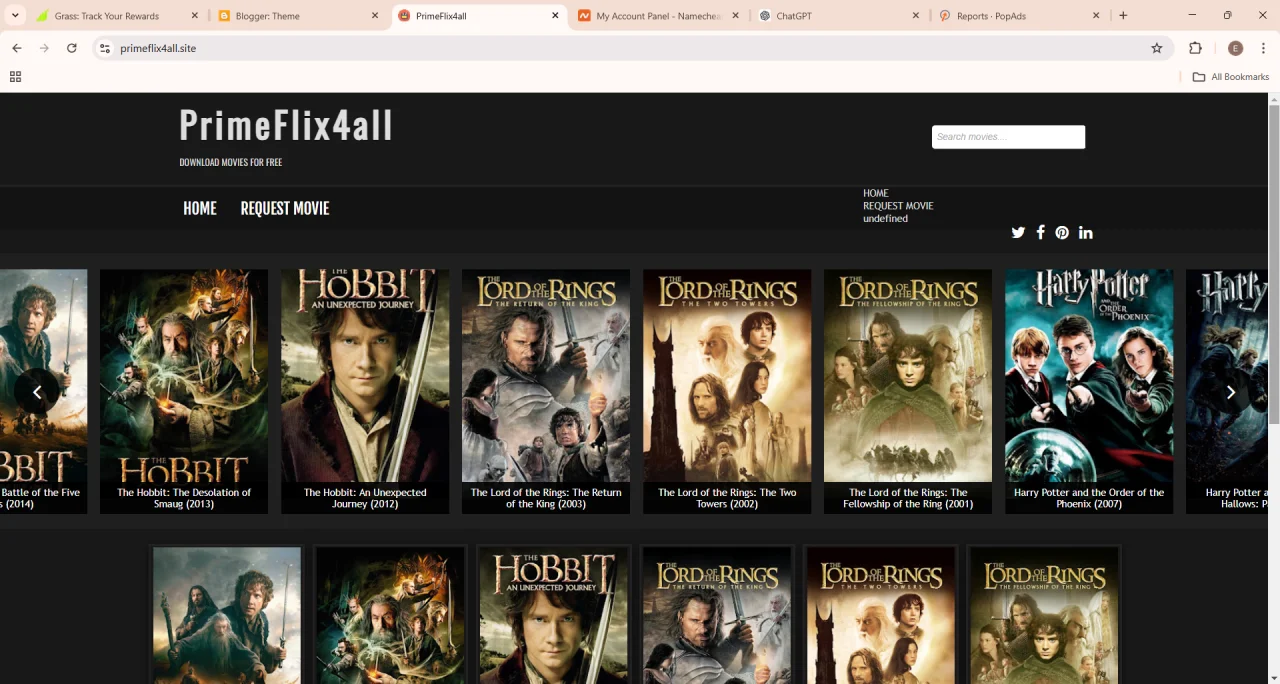Viewport: 1280px width, 684px height.
Task: Select HOME in the main navigation
Action: [200, 208]
